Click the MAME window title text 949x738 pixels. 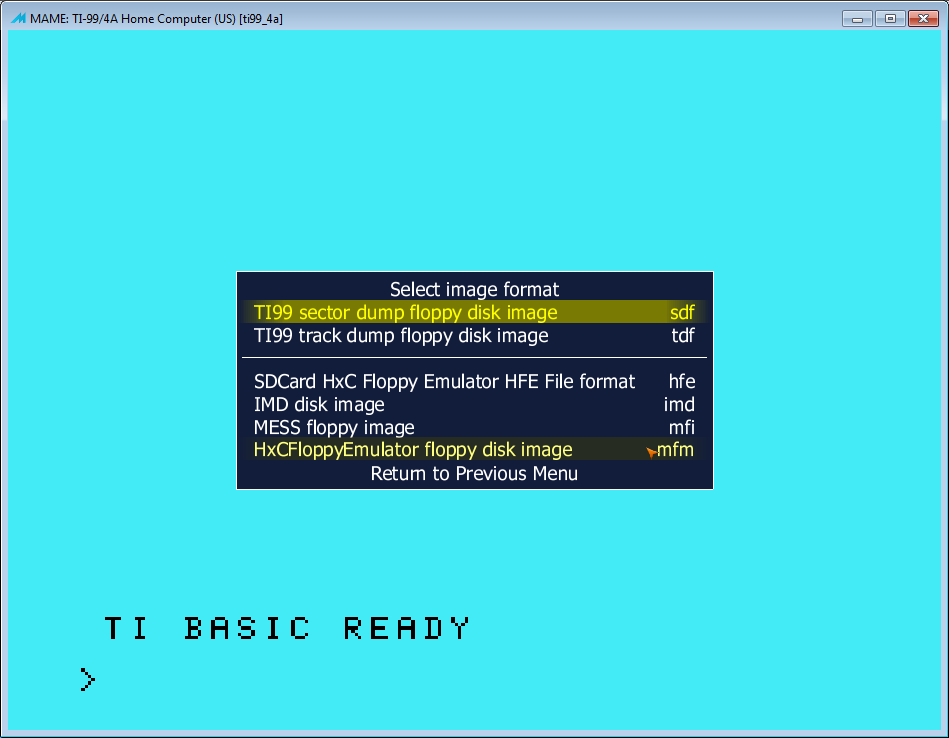point(156,19)
